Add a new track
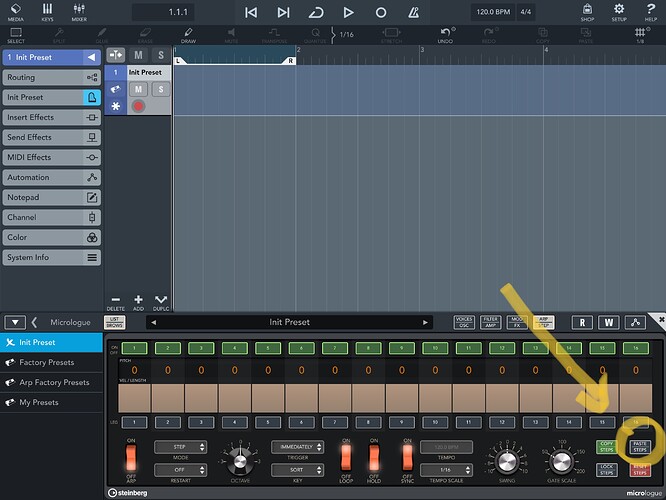This screenshot has height=500, width=666. coord(138,303)
